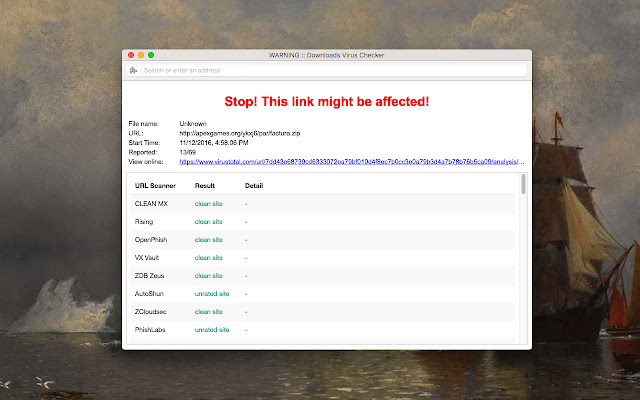This screenshot has height=400, width=640.
Task: Select the OpenPhish scanner name
Action: coord(151,240)
